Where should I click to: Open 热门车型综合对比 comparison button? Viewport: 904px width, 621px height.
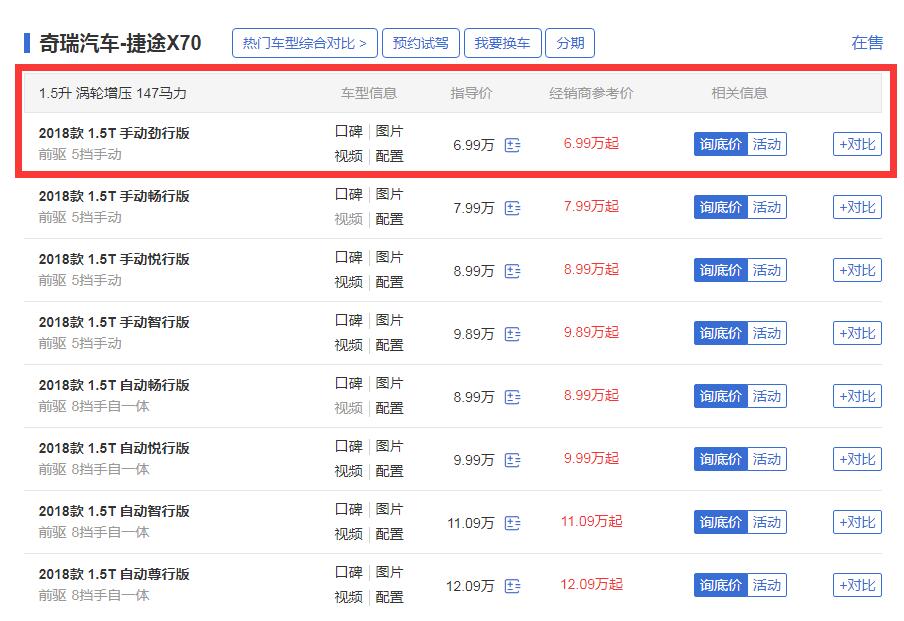click(304, 43)
